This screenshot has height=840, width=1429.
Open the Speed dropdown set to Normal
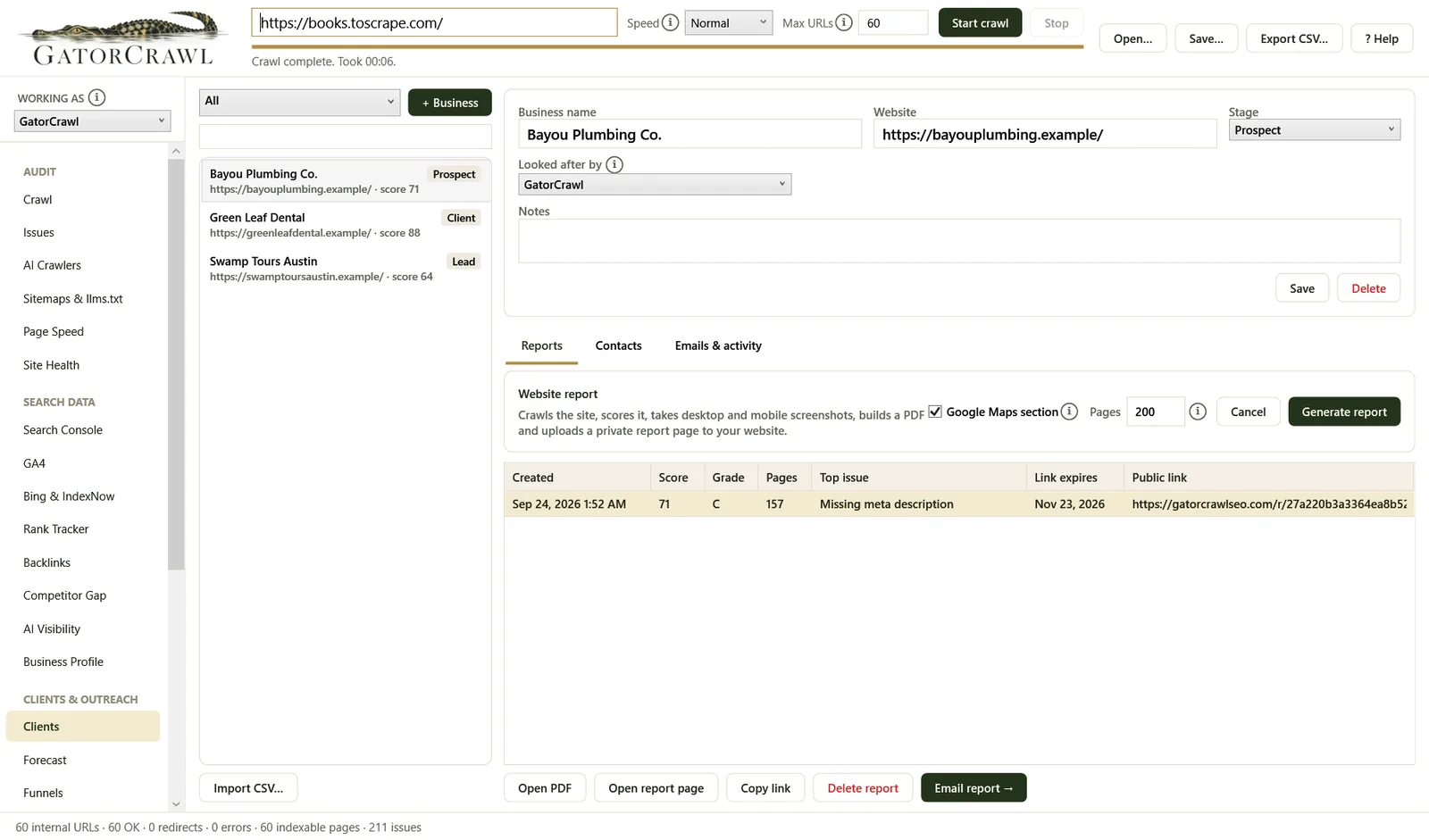[x=728, y=22]
